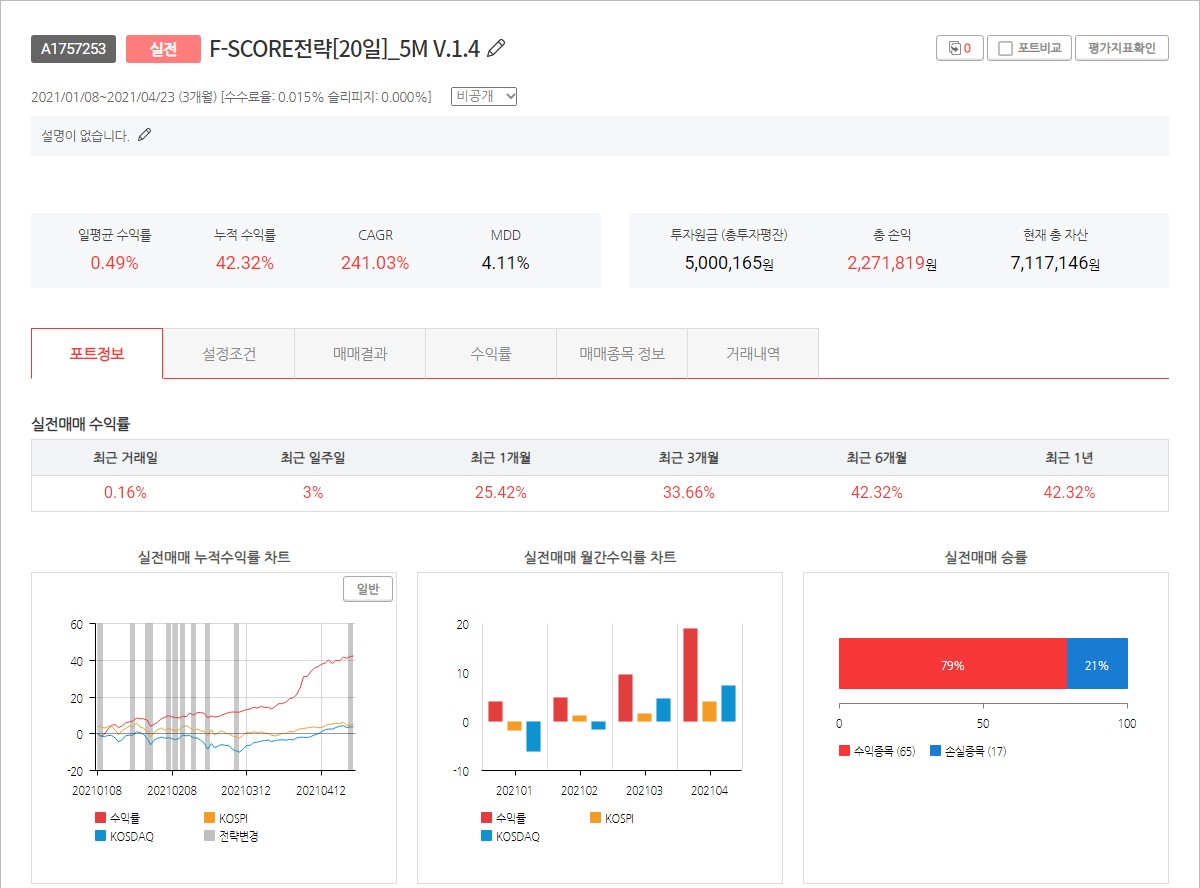Click the blue 21% loss bar

coord(1097,664)
